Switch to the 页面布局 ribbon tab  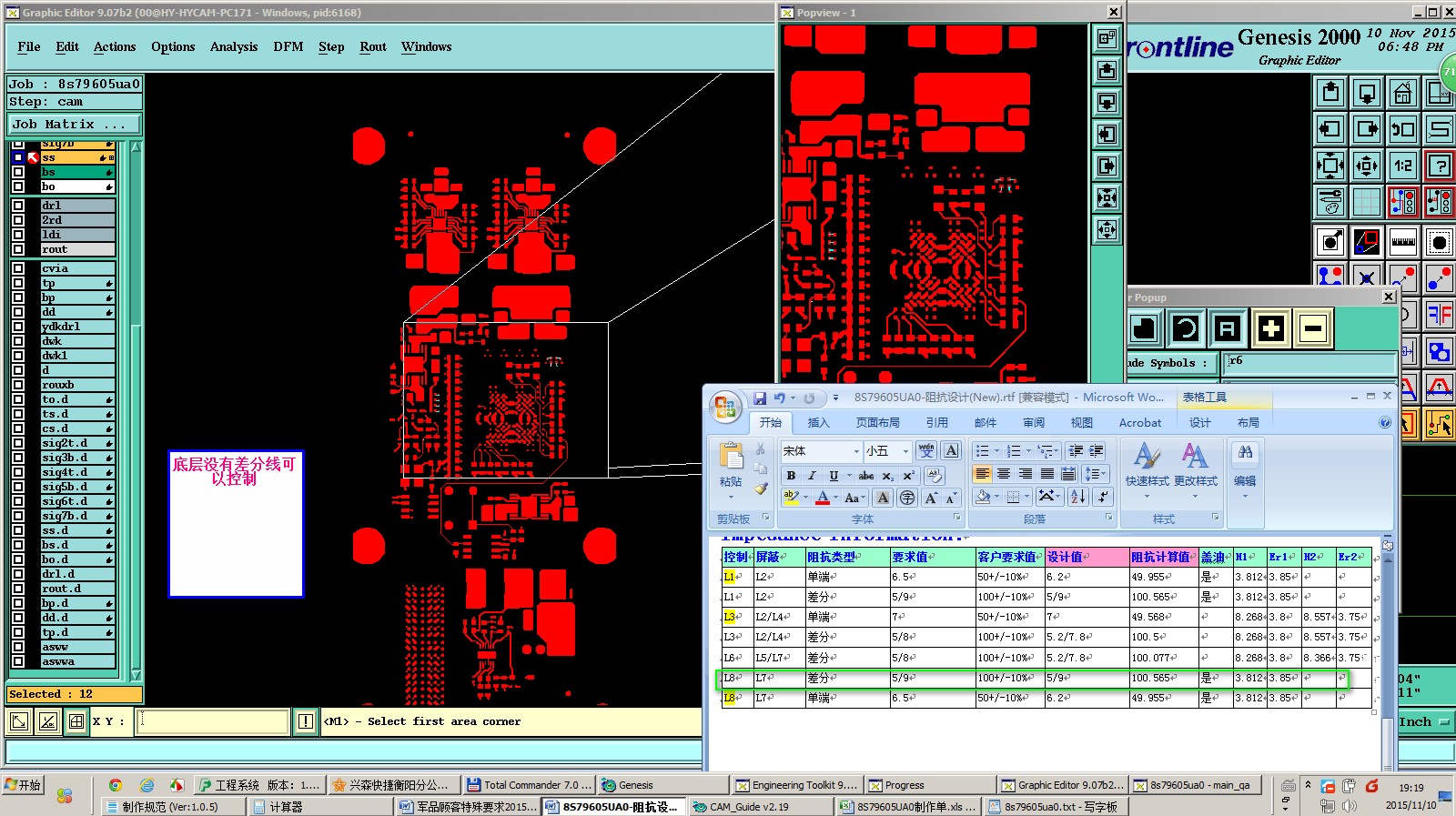(x=877, y=422)
